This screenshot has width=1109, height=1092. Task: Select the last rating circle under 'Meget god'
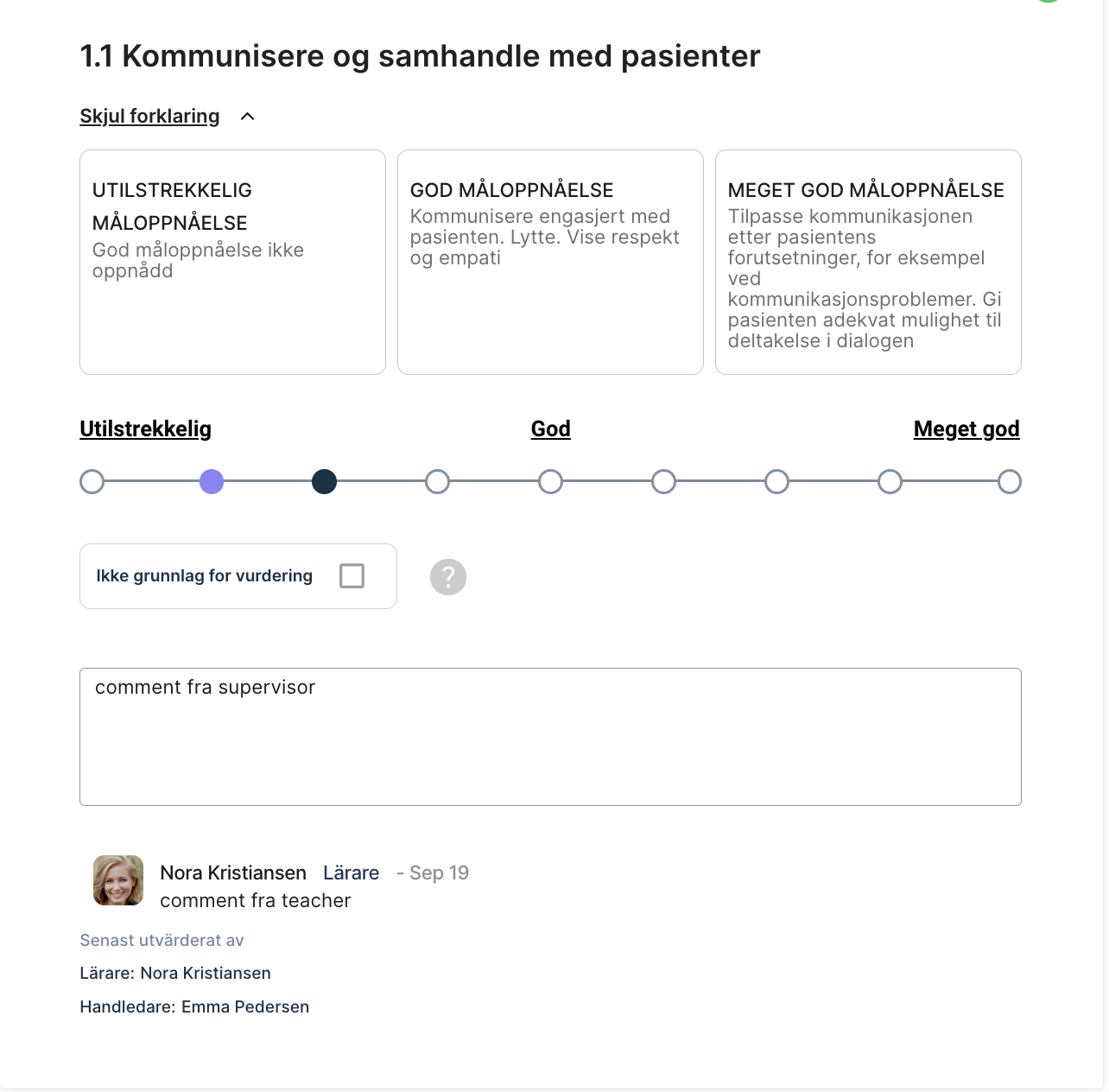click(x=1009, y=482)
